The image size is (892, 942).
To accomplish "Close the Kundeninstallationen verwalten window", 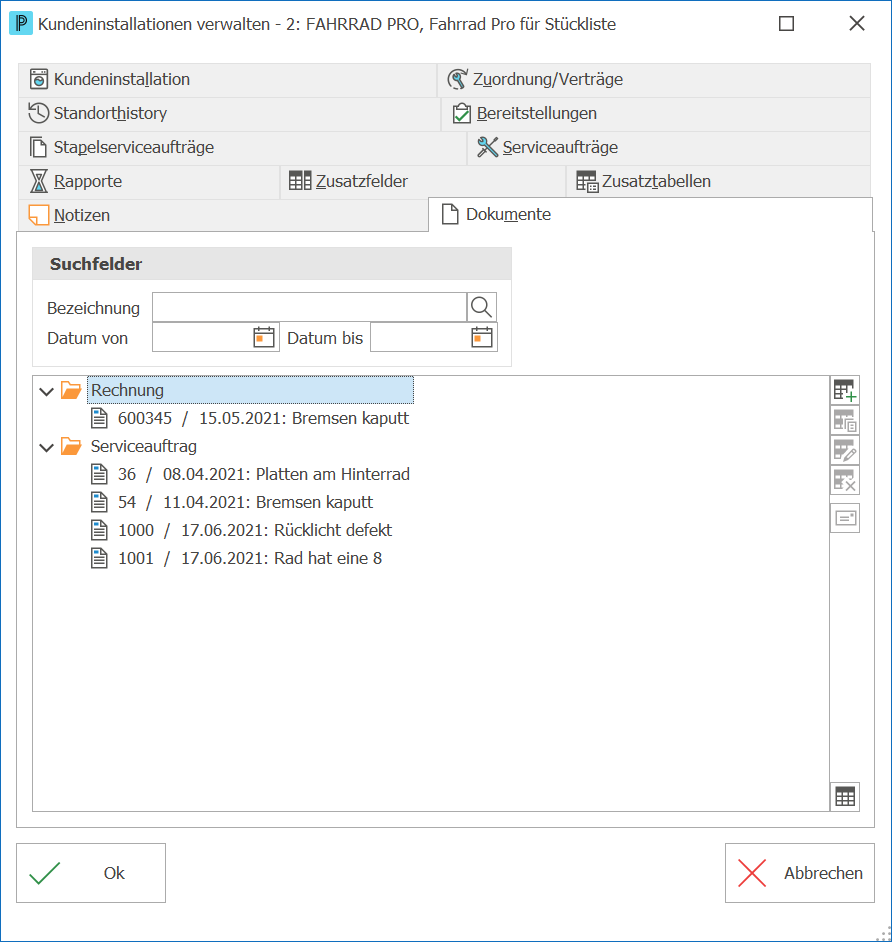I will click(x=857, y=24).
